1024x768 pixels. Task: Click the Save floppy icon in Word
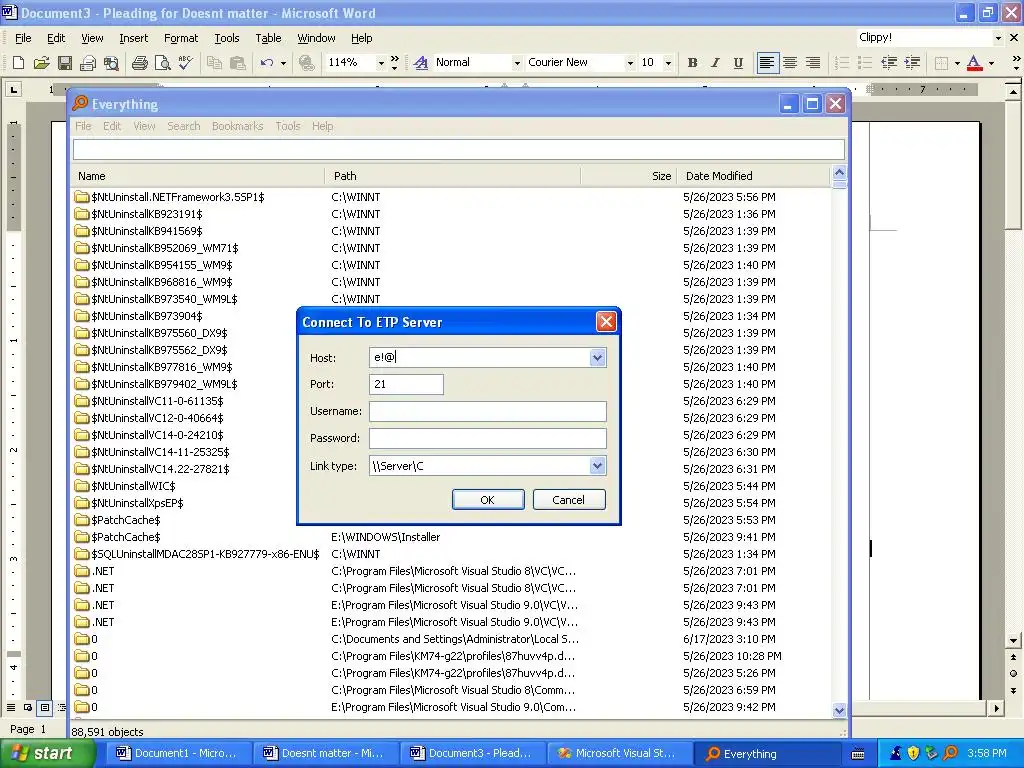tap(65, 63)
